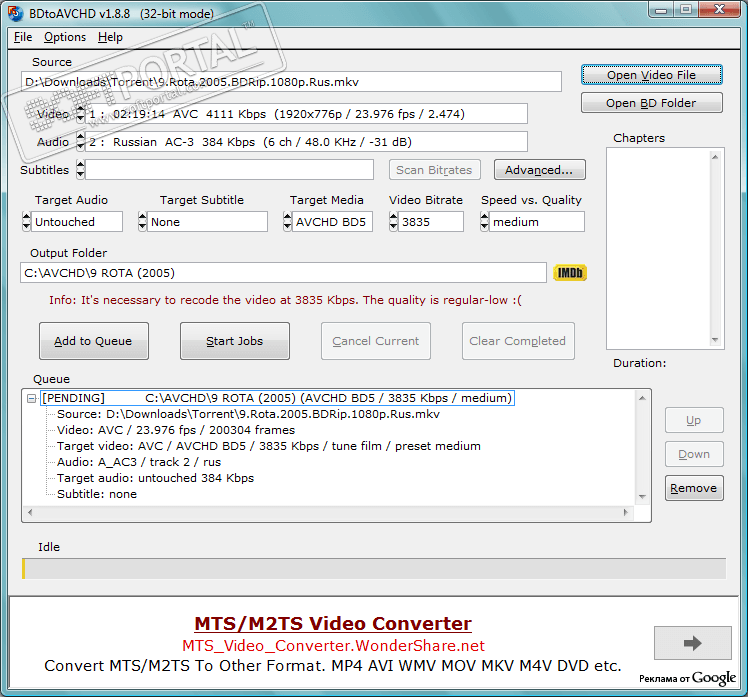Click the Video stream info field
This screenshot has width=748, height=697.
click(x=306, y=114)
